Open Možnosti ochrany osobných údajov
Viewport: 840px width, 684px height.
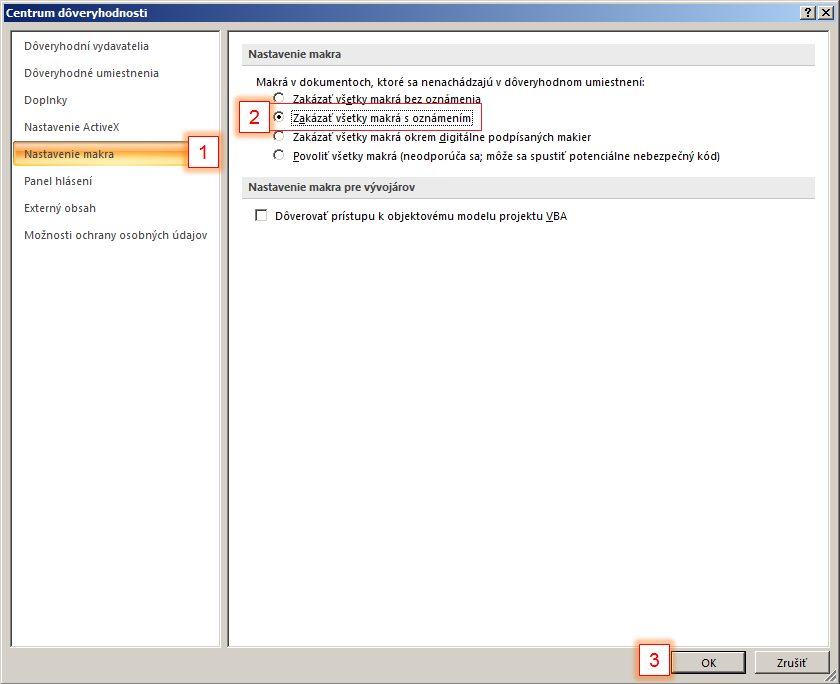click(116, 235)
